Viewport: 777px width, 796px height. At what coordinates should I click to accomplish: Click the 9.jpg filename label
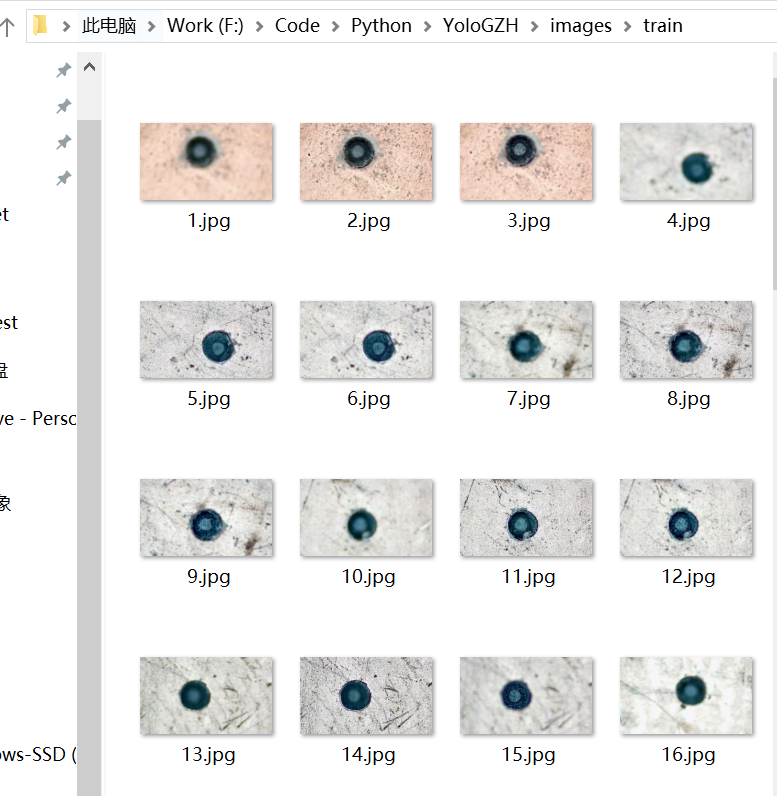[208, 577]
